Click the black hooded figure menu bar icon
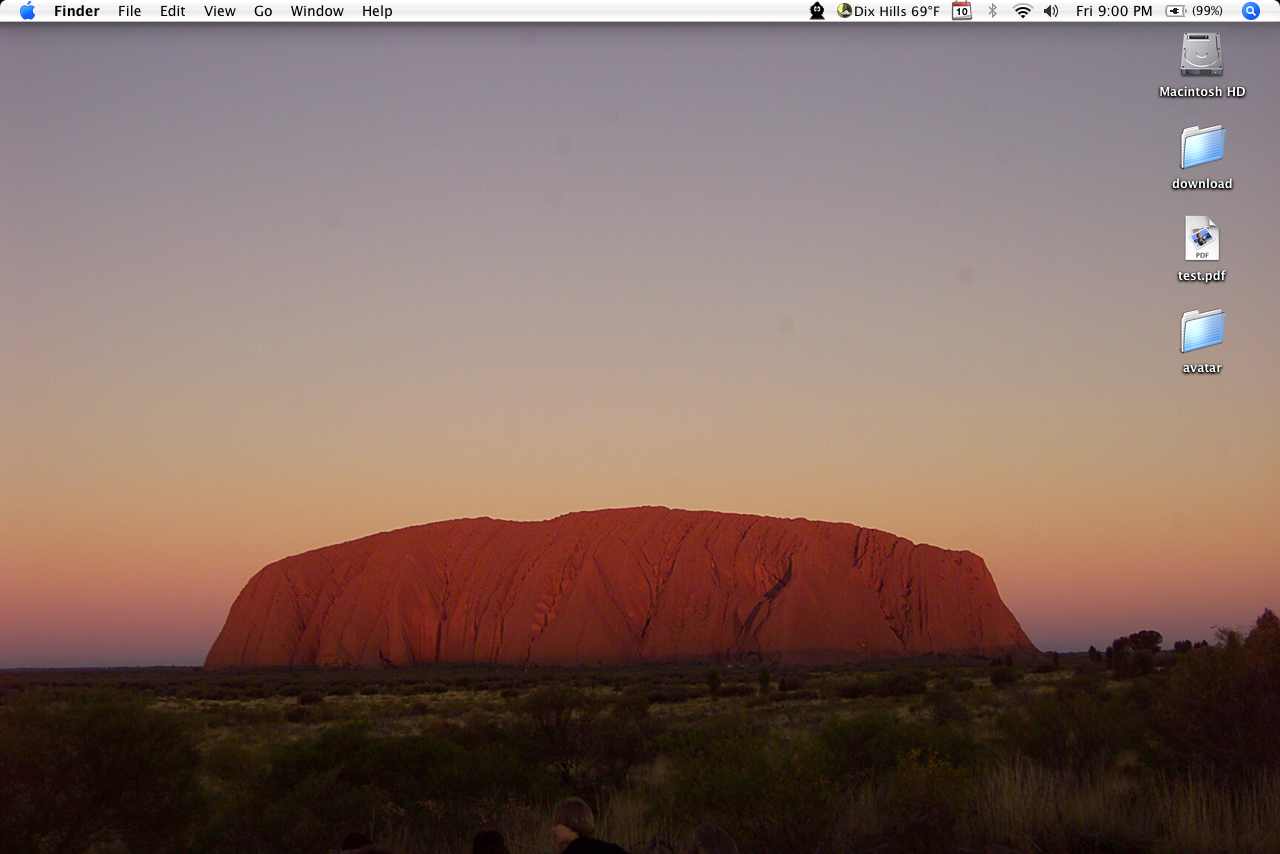This screenshot has width=1280, height=854. tap(817, 11)
